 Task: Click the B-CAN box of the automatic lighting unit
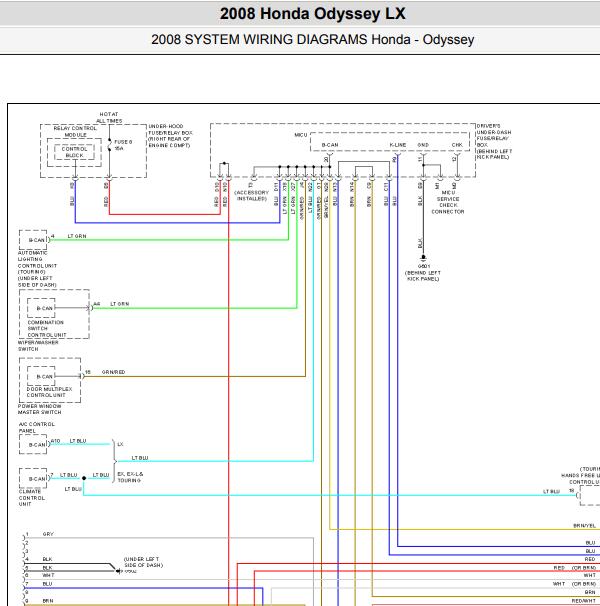33,240
